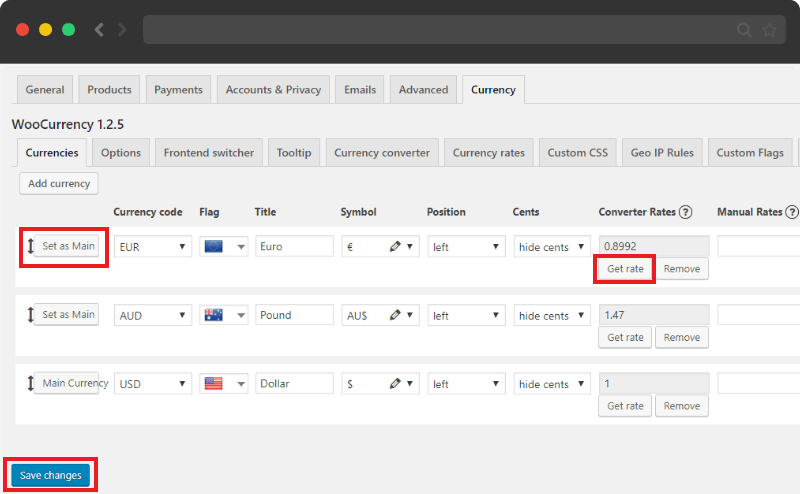Click the red close window dot

[x=22, y=30]
